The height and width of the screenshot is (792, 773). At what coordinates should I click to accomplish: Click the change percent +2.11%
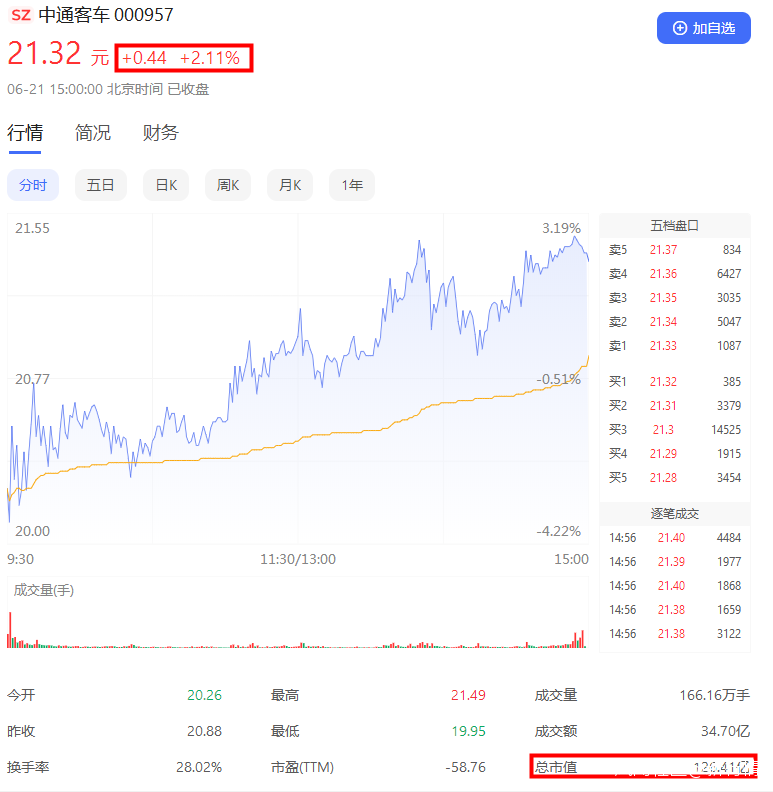(x=210, y=58)
